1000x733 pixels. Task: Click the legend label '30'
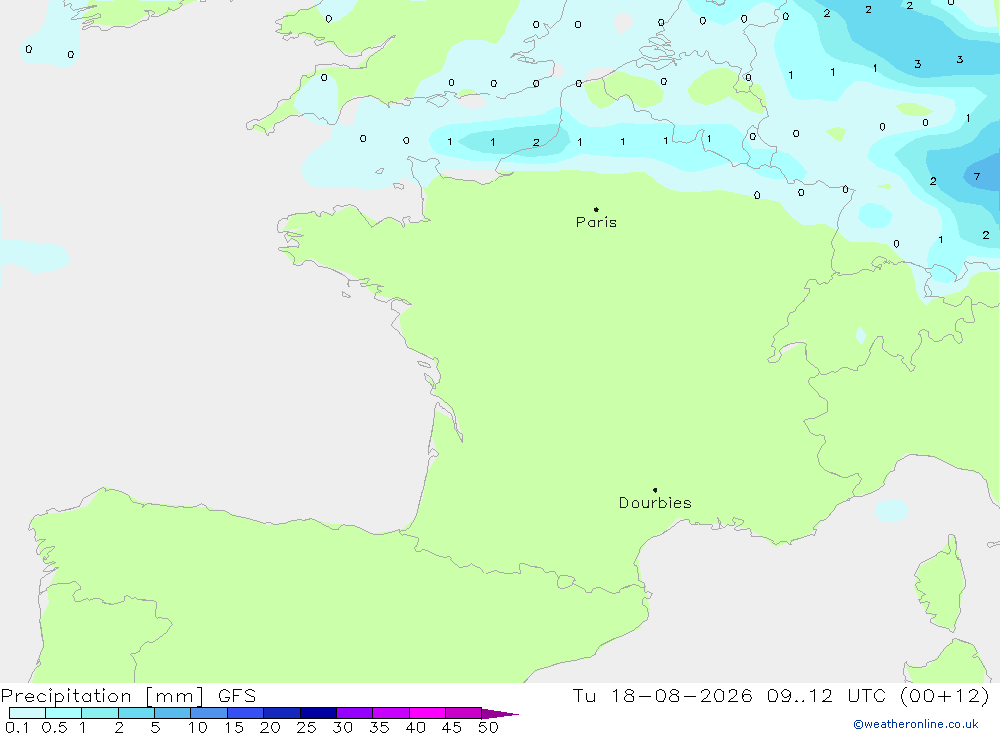tap(343, 727)
